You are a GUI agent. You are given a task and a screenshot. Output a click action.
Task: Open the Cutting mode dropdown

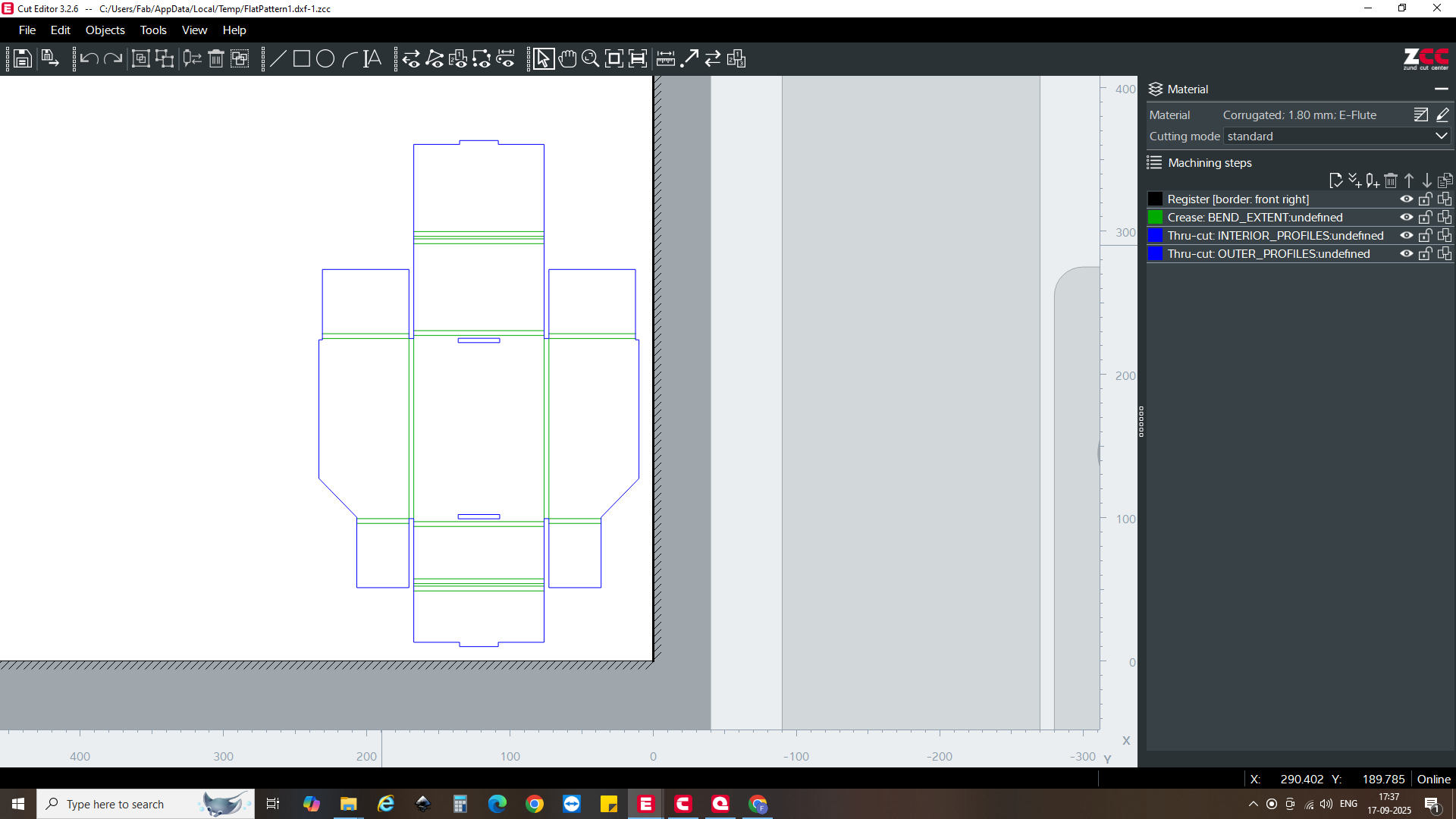coord(1441,136)
